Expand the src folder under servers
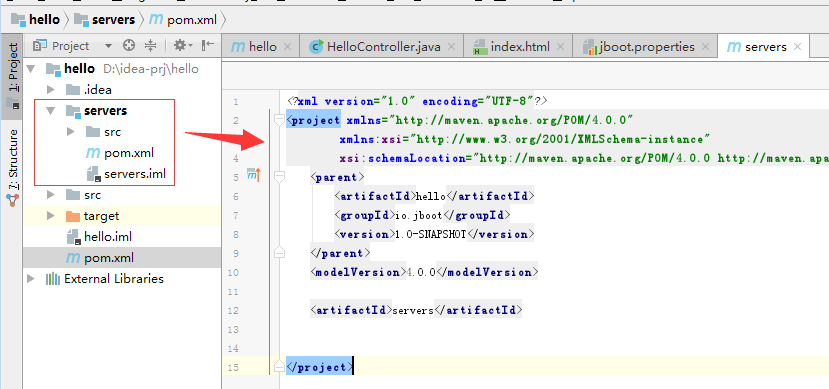The height and width of the screenshot is (389, 829). coord(70,132)
